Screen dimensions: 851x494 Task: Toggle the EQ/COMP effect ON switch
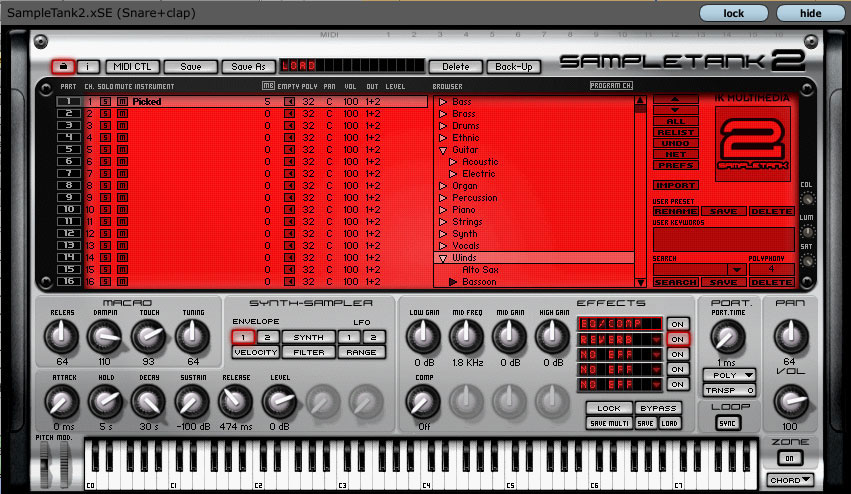tap(678, 324)
